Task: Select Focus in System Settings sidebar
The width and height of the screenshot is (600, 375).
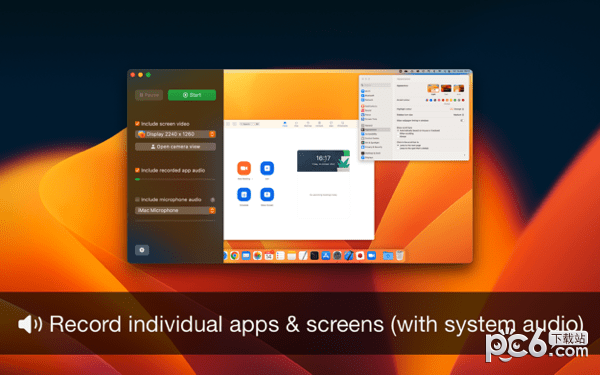Action: pos(366,115)
